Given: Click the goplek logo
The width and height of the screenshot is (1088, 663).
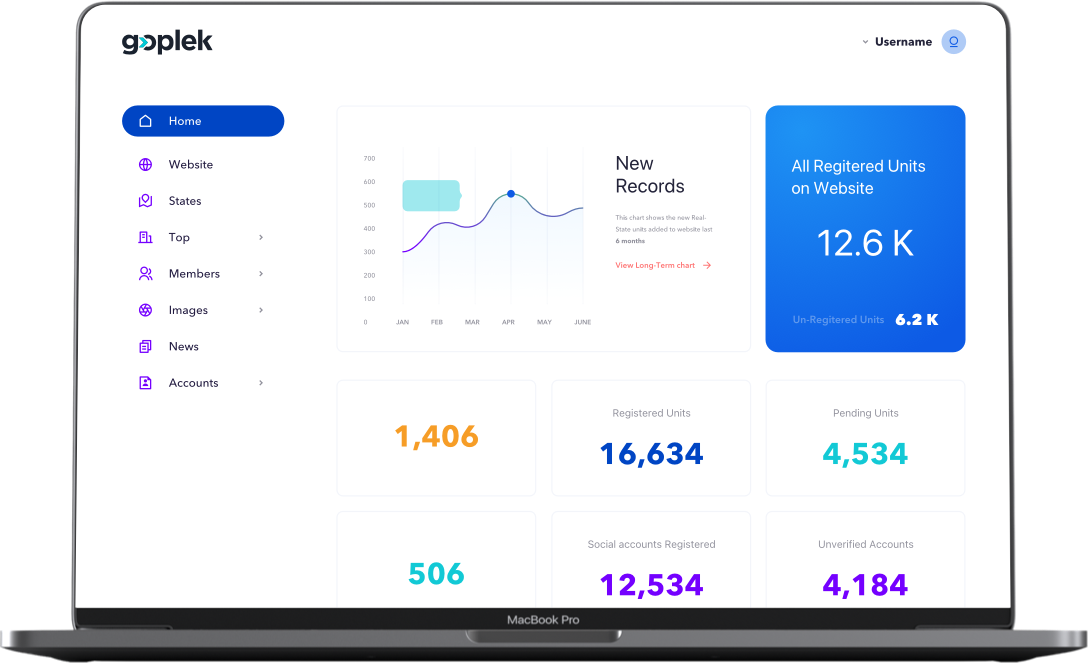Looking at the screenshot, I should [167, 42].
